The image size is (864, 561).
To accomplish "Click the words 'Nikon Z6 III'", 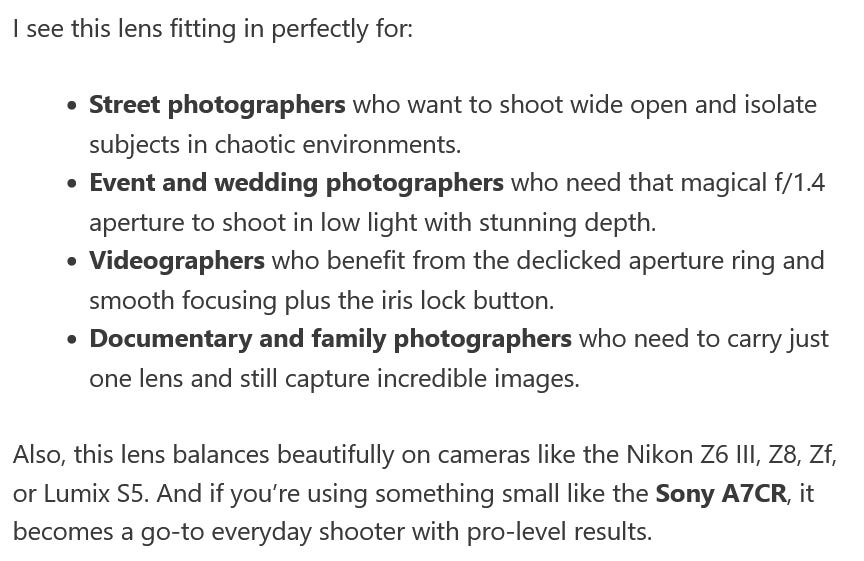I will [694, 455].
